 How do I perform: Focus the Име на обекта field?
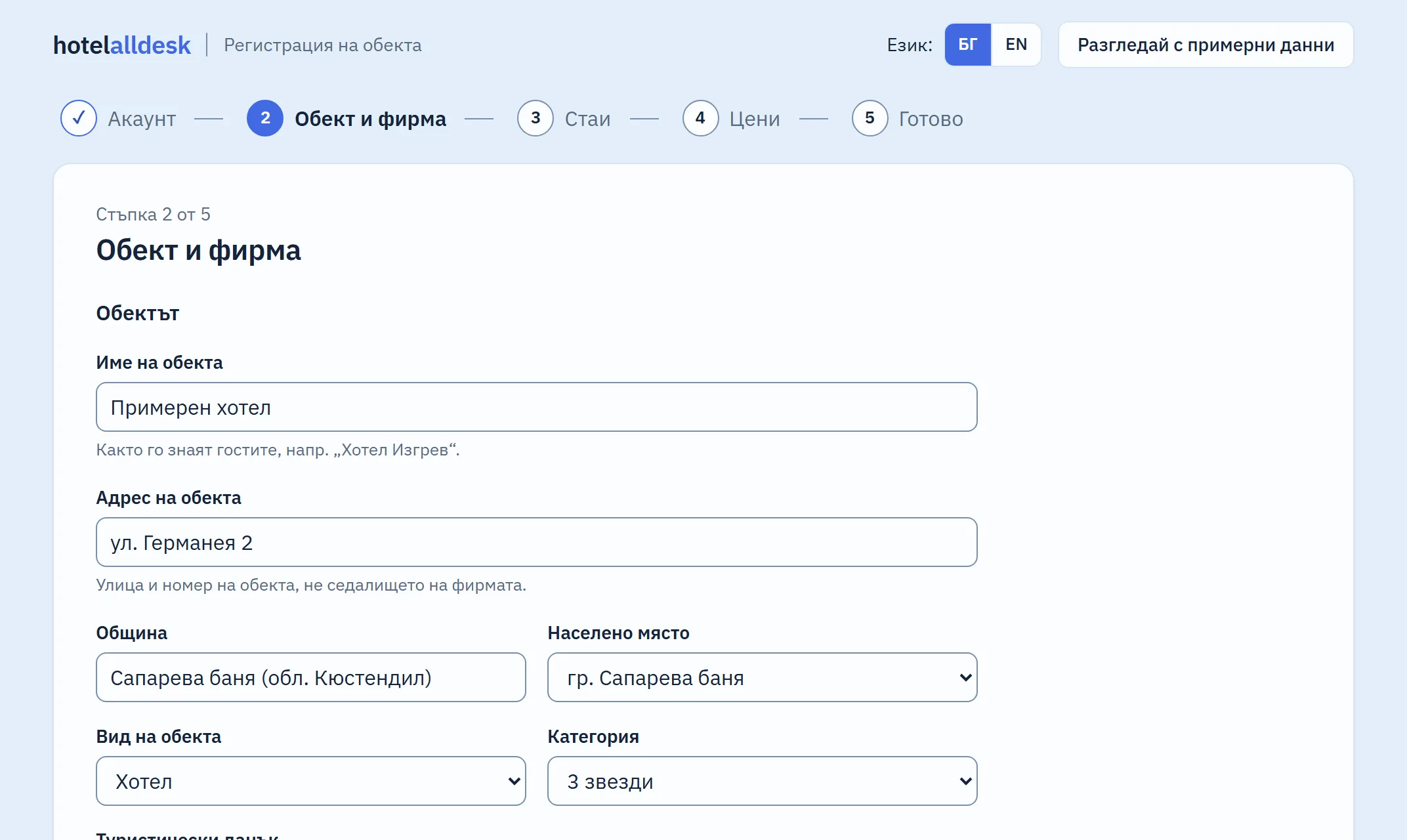click(537, 407)
